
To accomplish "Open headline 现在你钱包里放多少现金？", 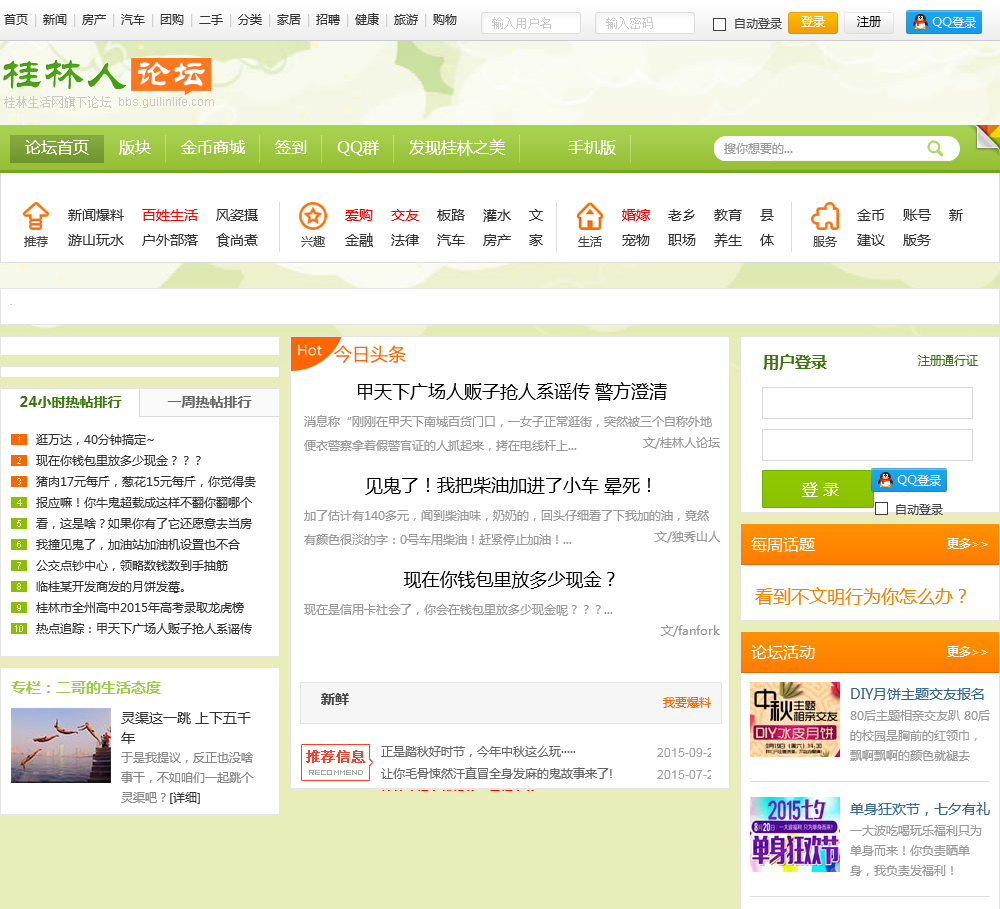I will click(x=511, y=579).
